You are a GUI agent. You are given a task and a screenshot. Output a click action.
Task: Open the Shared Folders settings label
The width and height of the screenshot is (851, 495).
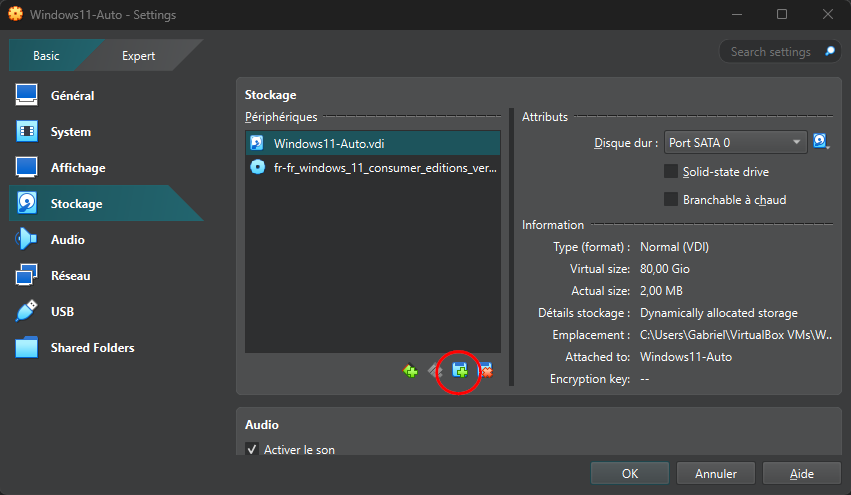[x=92, y=347]
